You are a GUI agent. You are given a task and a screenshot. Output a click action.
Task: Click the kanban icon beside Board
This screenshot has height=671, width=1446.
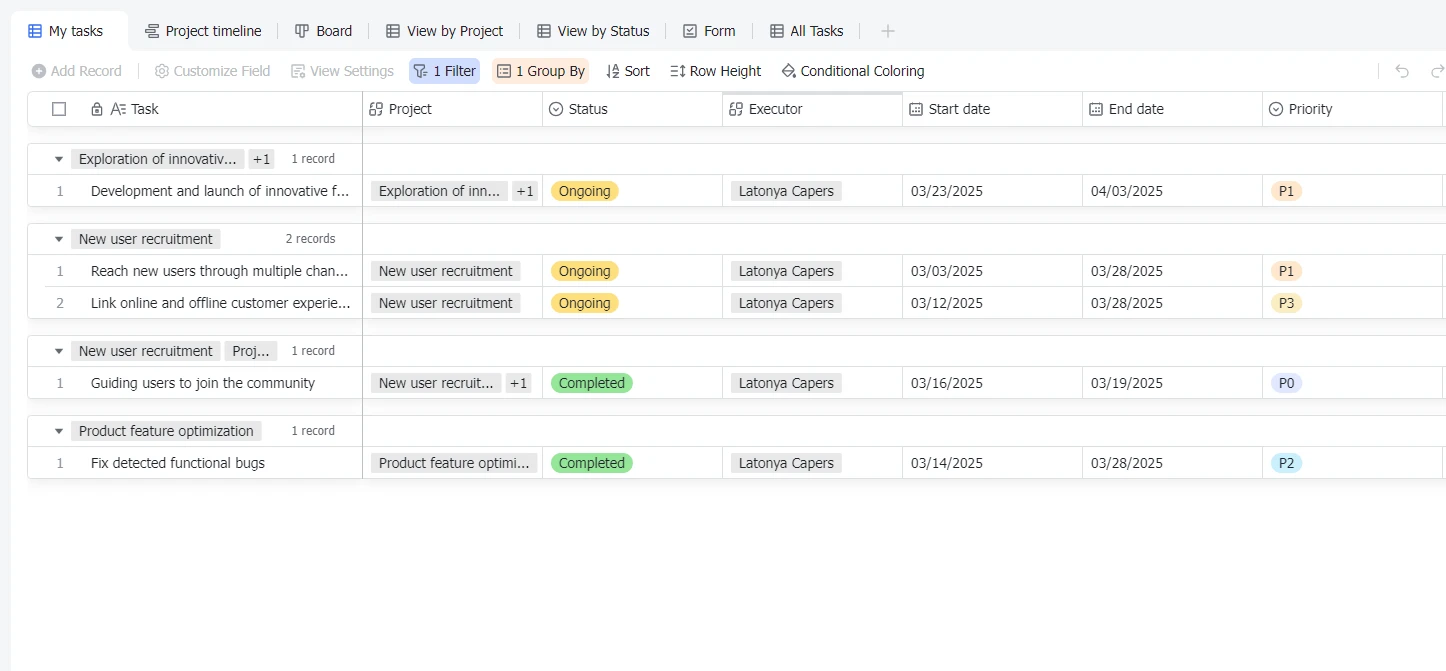pos(302,31)
